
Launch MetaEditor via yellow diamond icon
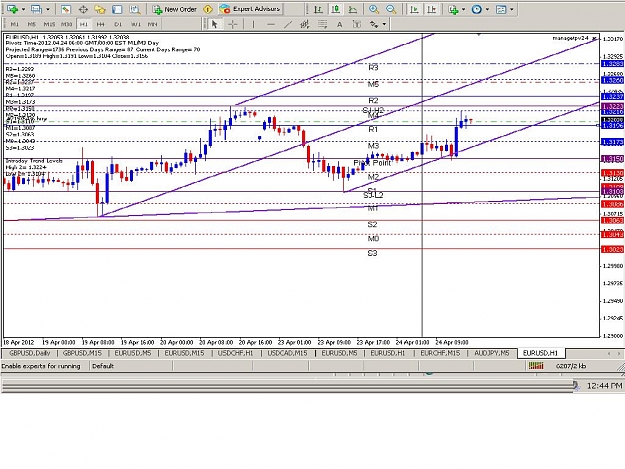pos(208,9)
